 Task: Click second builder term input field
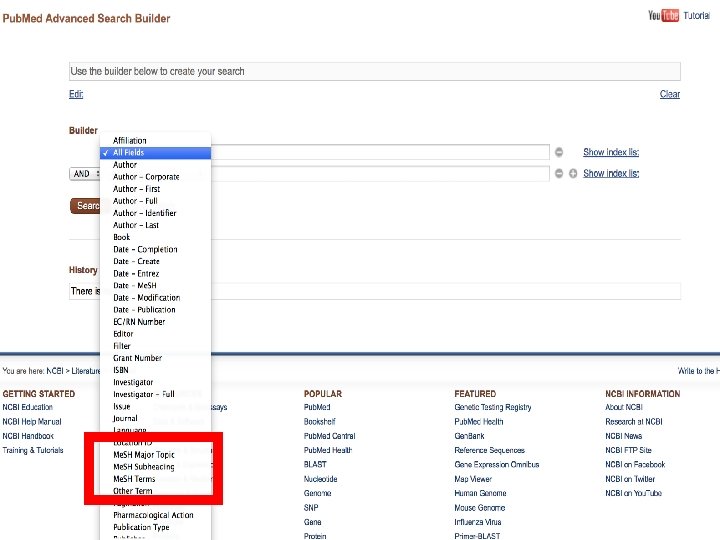pyautogui.click(x=380, y=173)
